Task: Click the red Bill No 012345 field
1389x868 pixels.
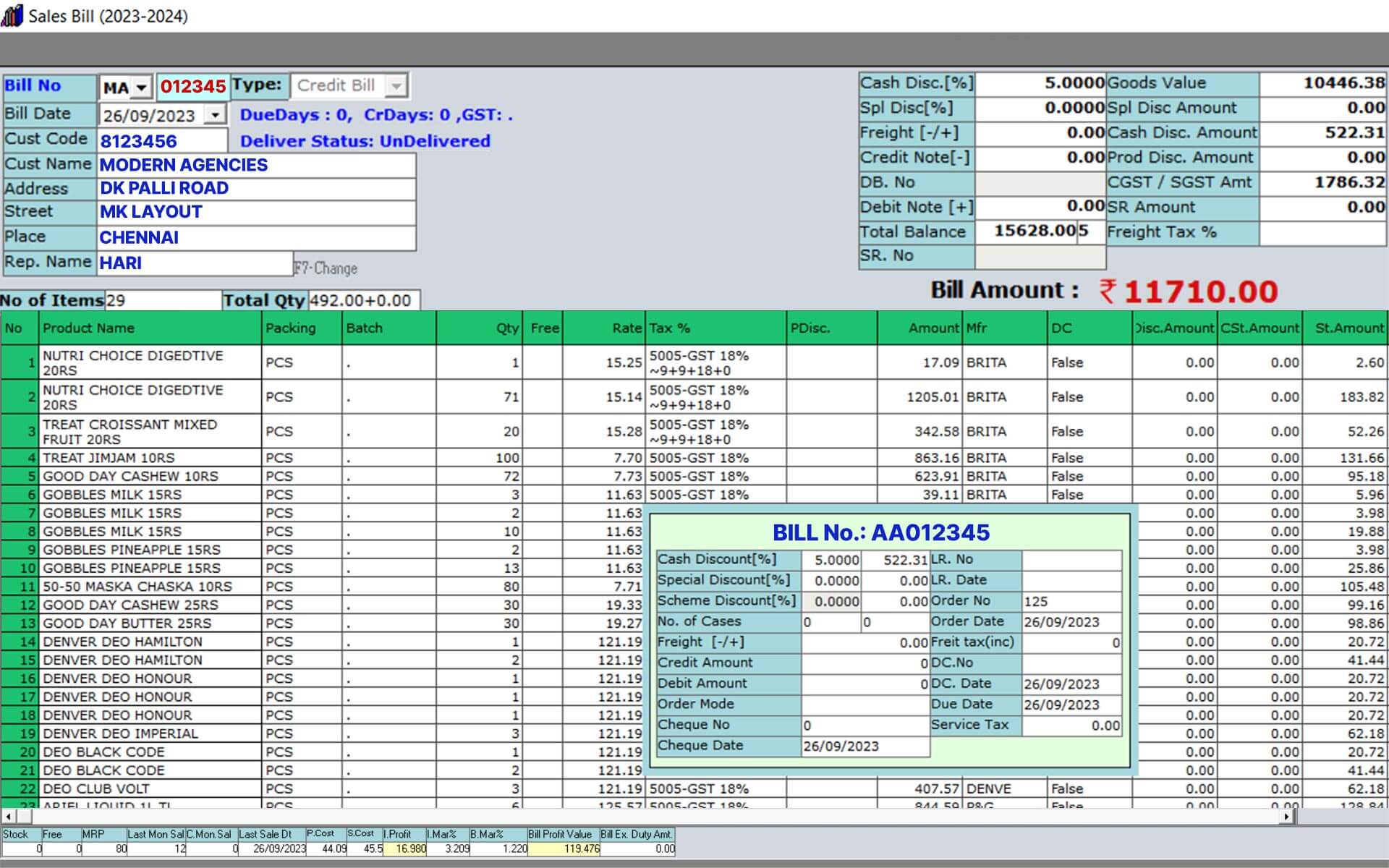Action: coord(192,86)
